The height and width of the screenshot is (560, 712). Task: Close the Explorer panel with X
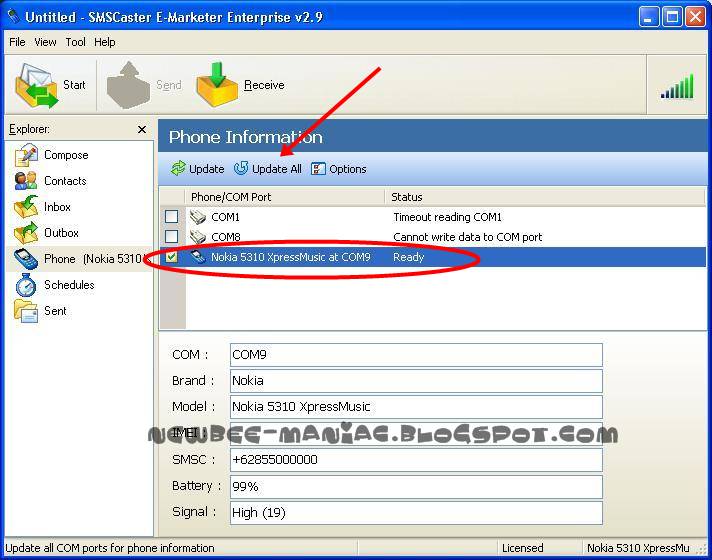(x=142, y=129)
